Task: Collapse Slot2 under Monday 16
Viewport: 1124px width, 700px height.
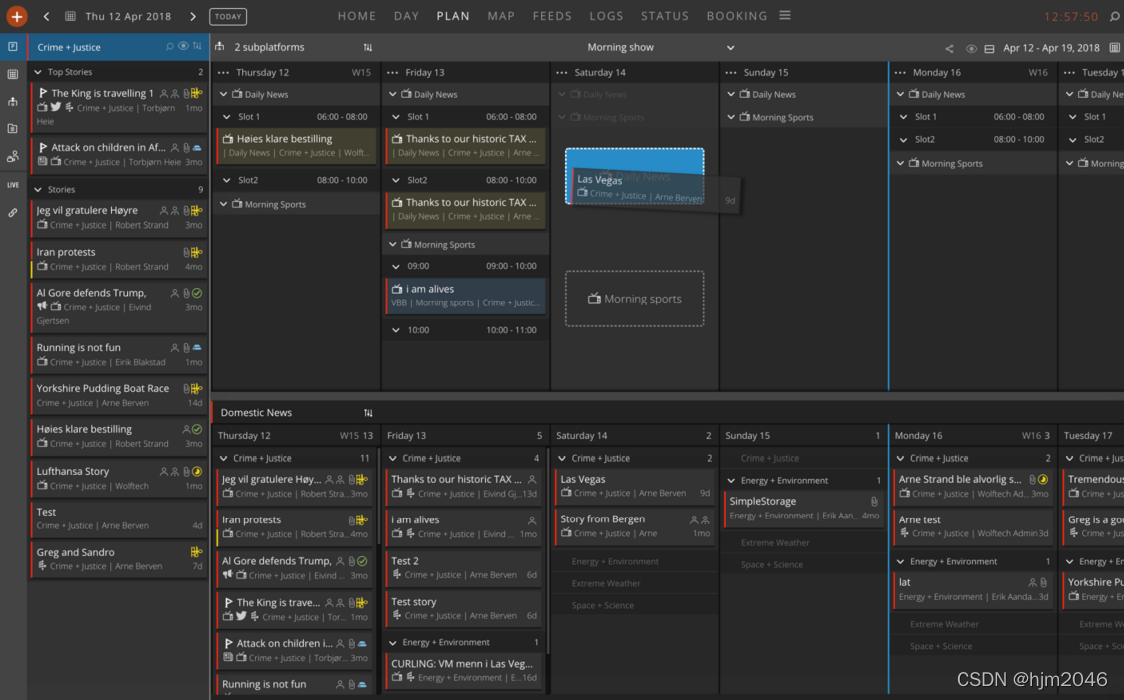Action: (x=903, y=139)
